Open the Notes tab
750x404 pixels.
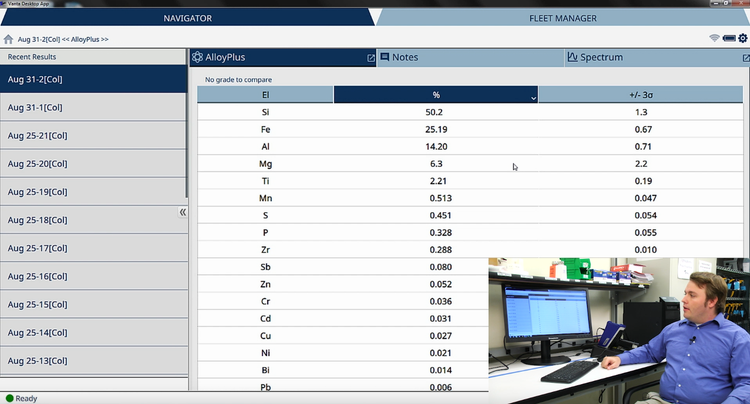[400, 58]
